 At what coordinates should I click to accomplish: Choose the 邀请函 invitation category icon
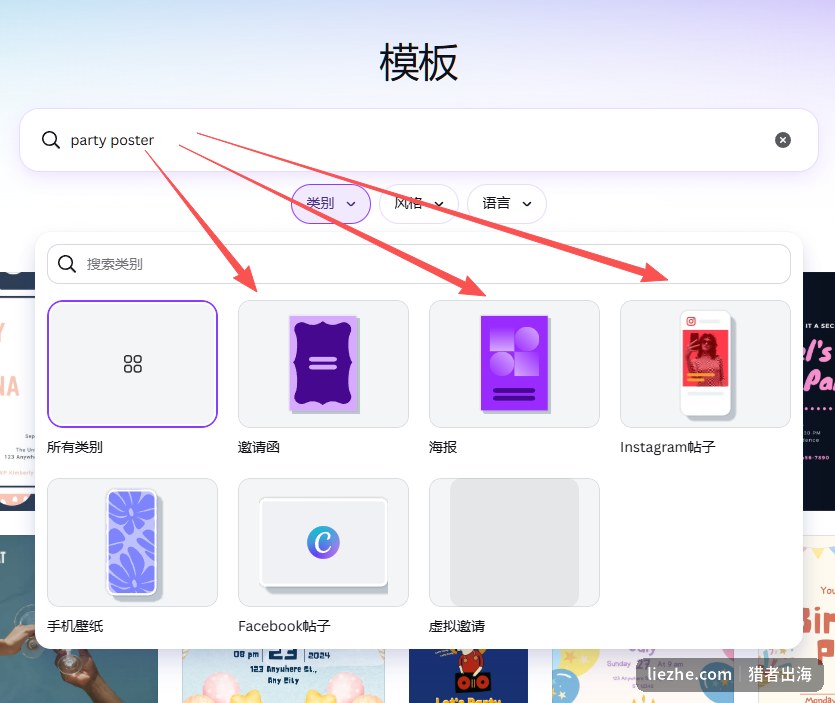coord(323,364)
